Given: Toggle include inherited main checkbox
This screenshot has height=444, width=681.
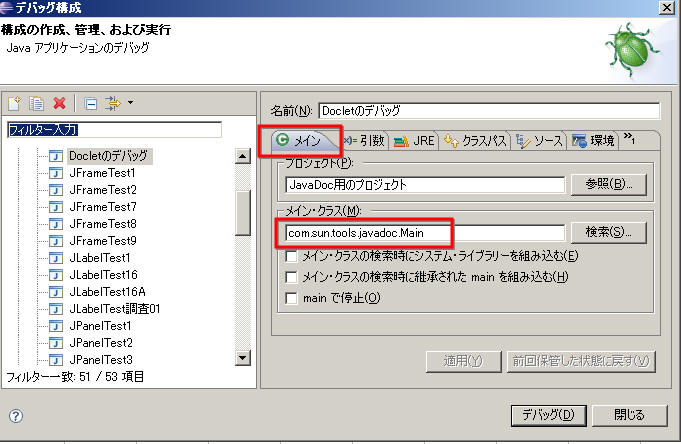Looking at the screenshot, I should [x=291, y=277].
